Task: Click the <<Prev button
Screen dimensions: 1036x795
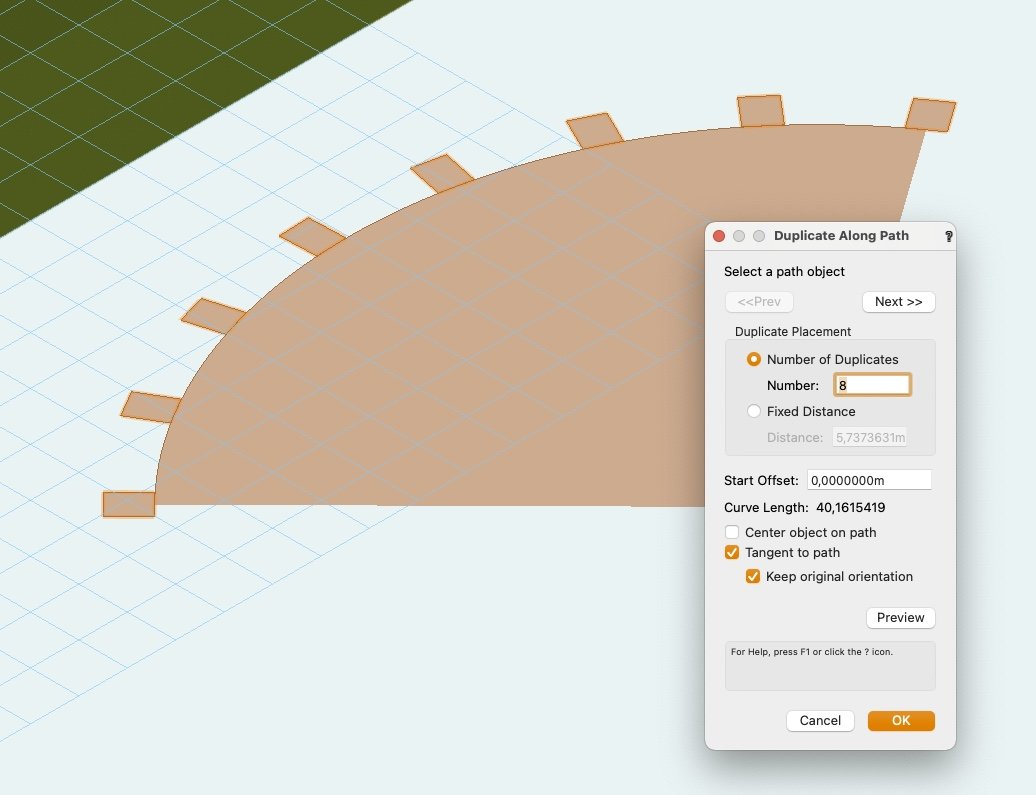Action: tap(759, 302)
